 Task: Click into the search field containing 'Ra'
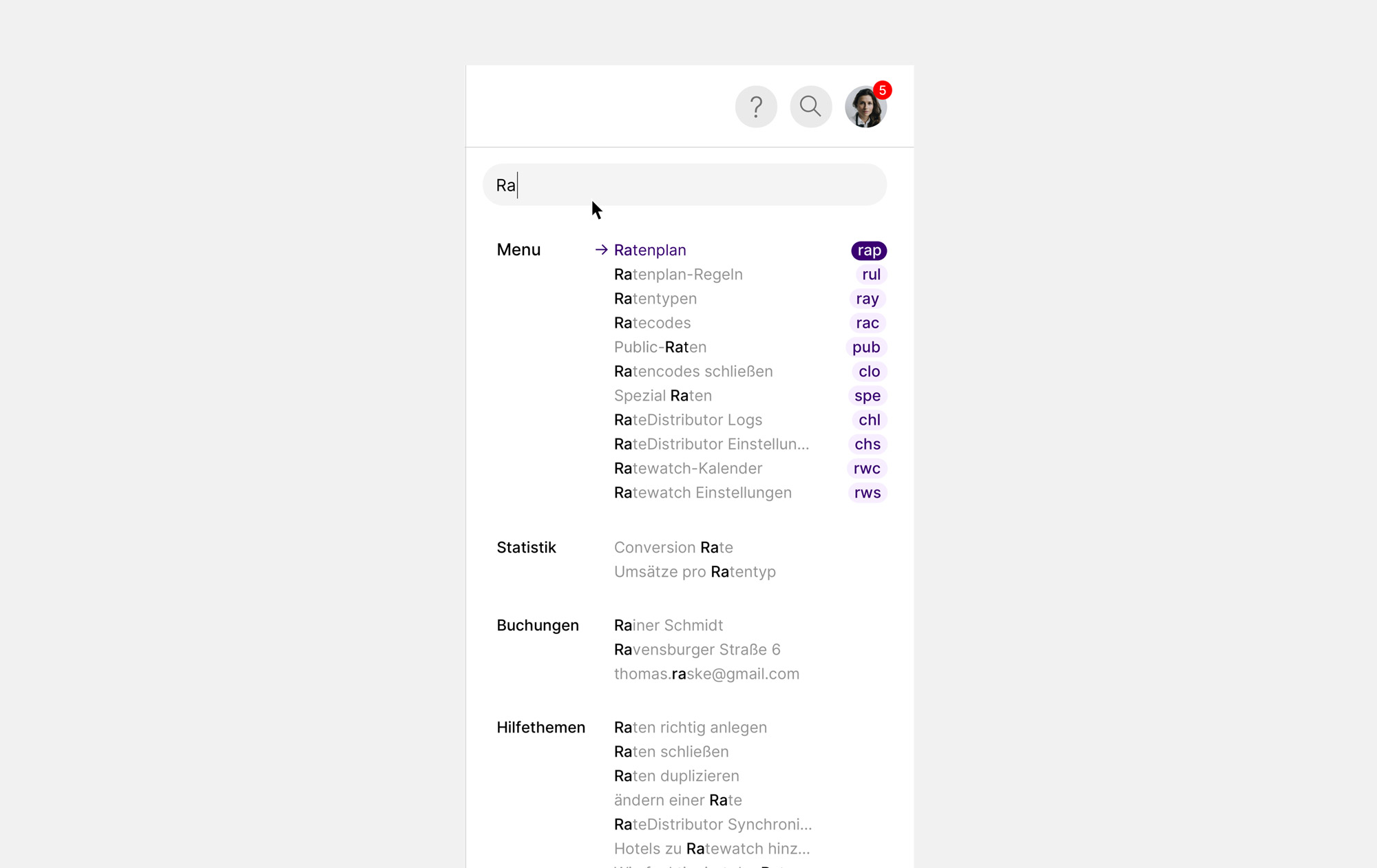684,185
